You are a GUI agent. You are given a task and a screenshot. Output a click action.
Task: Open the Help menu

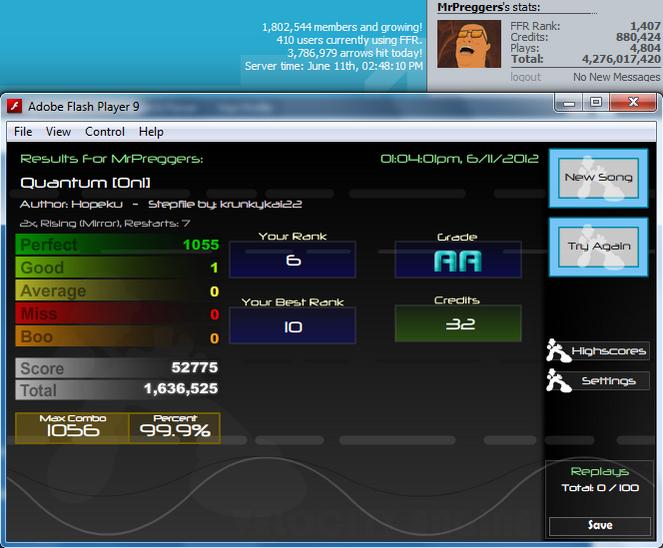point(151,132)
